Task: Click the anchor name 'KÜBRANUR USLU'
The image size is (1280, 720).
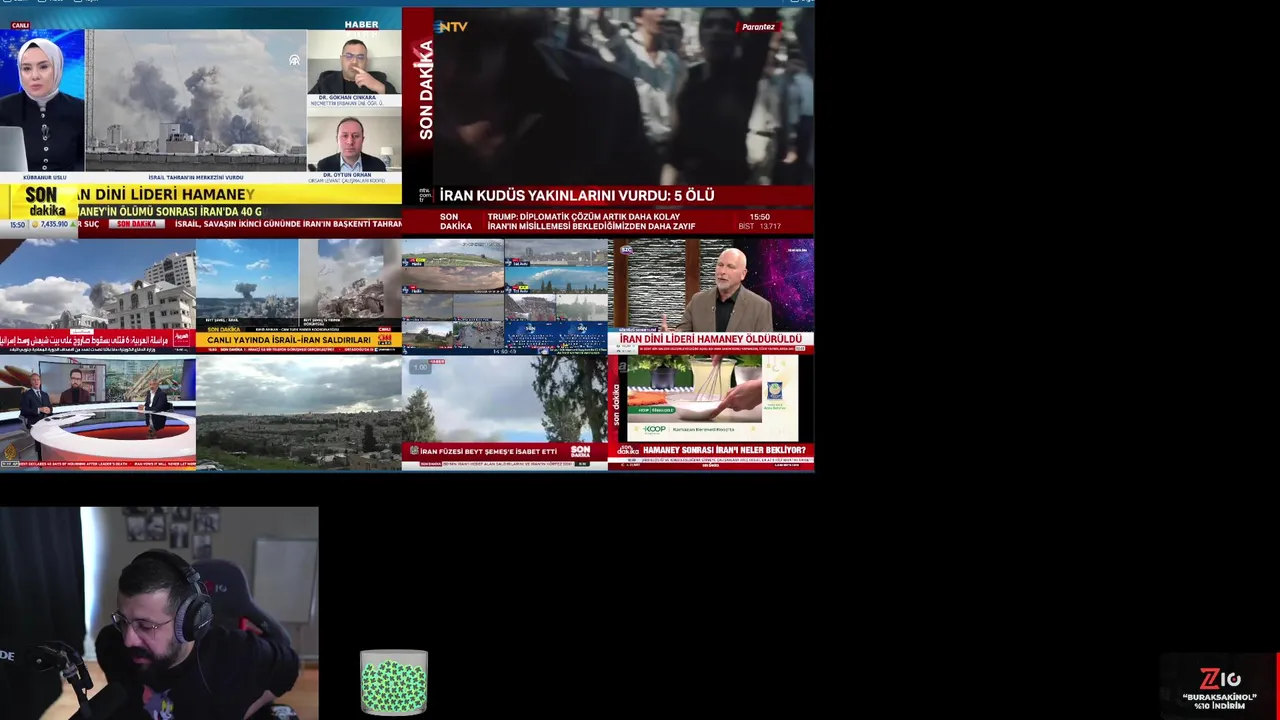Action: coord(45,177)
